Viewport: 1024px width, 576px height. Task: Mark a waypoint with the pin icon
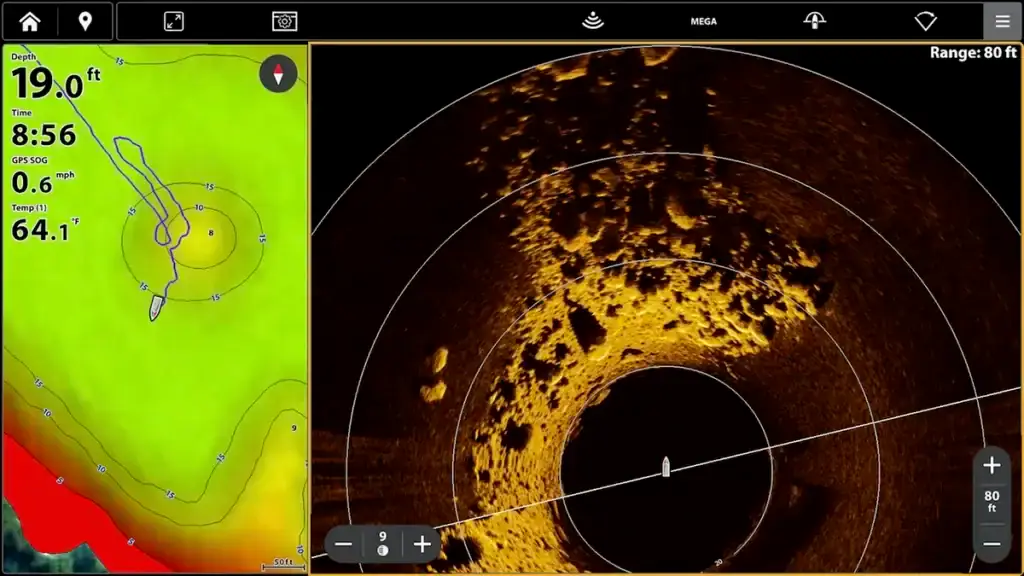pyautogui.click(x=85, y=22)
